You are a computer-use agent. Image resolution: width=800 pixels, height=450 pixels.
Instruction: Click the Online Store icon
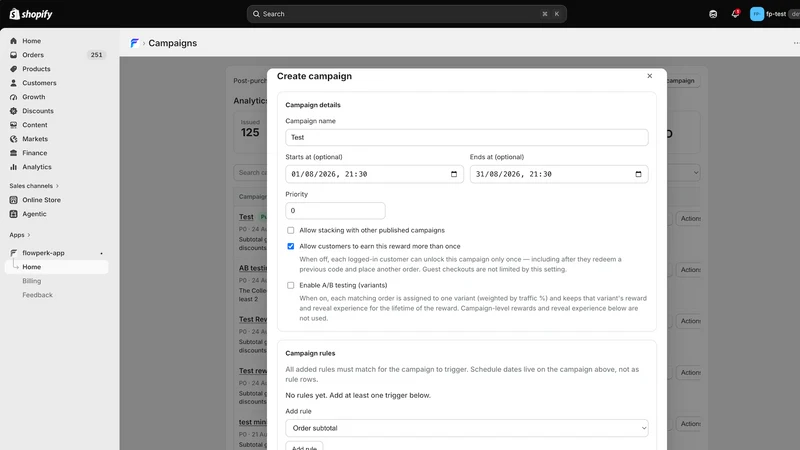tap(13, 200)
